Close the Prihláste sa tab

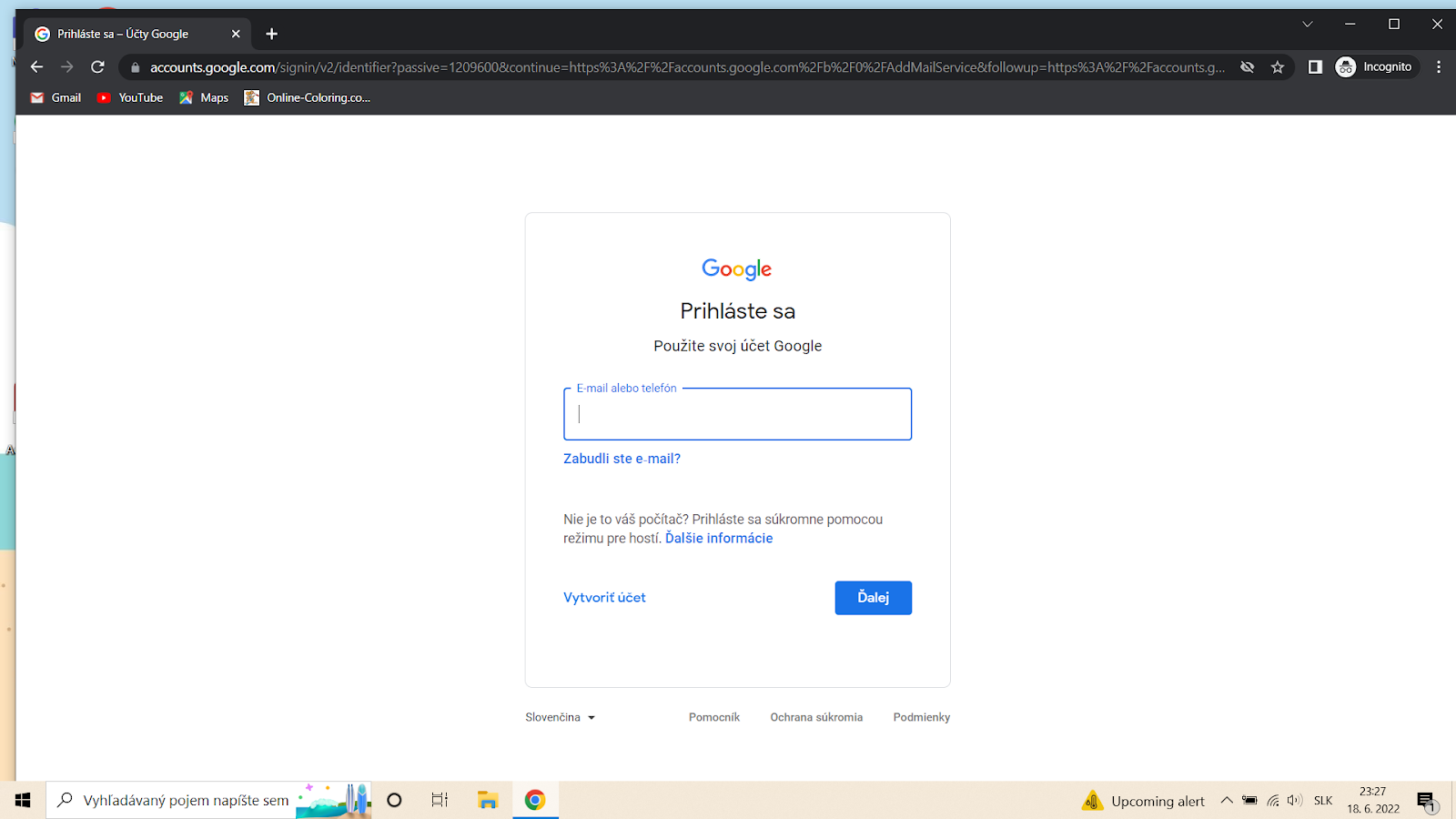coord(236,34)
